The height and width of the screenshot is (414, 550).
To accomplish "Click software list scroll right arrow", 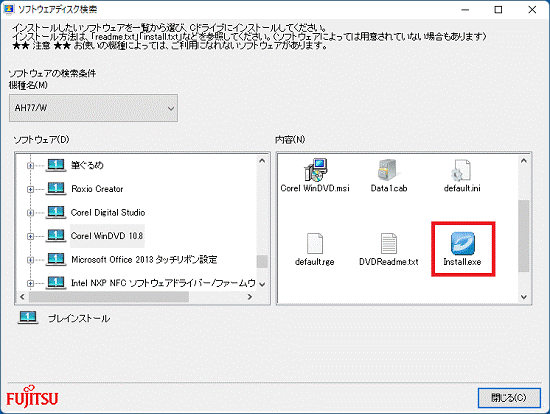I will pos(250,297).
